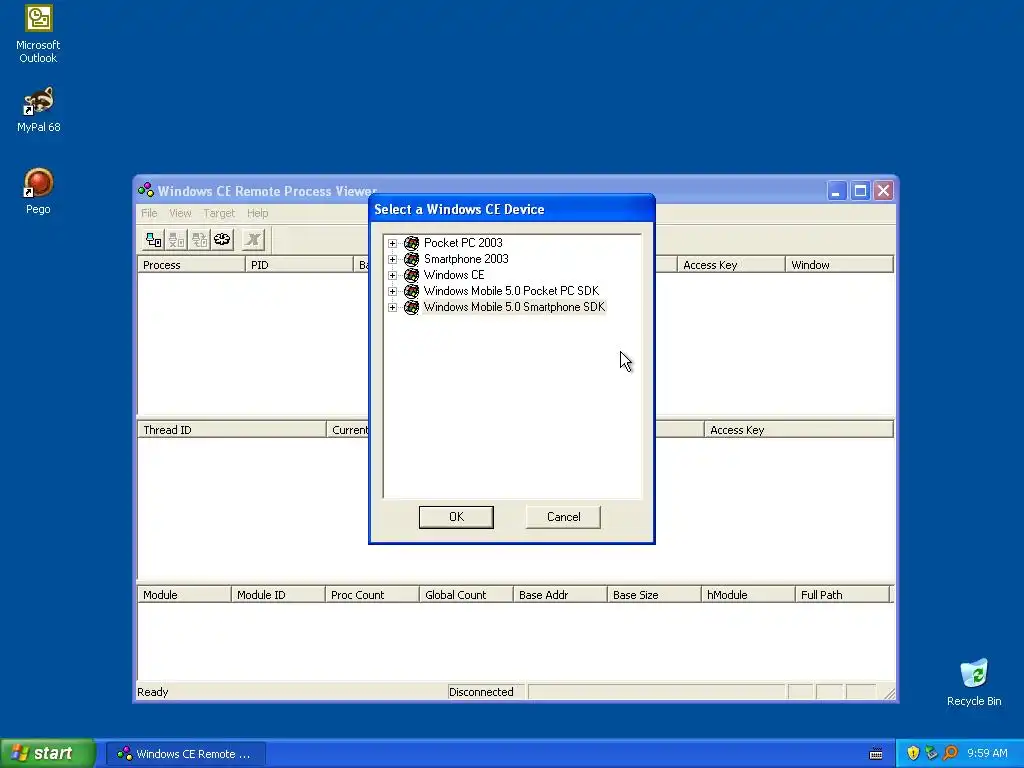The height and width of the screenshot is (768, 1024).
Task: Click the Pocket PC 2003 device icon
Action: click(411, 243)
